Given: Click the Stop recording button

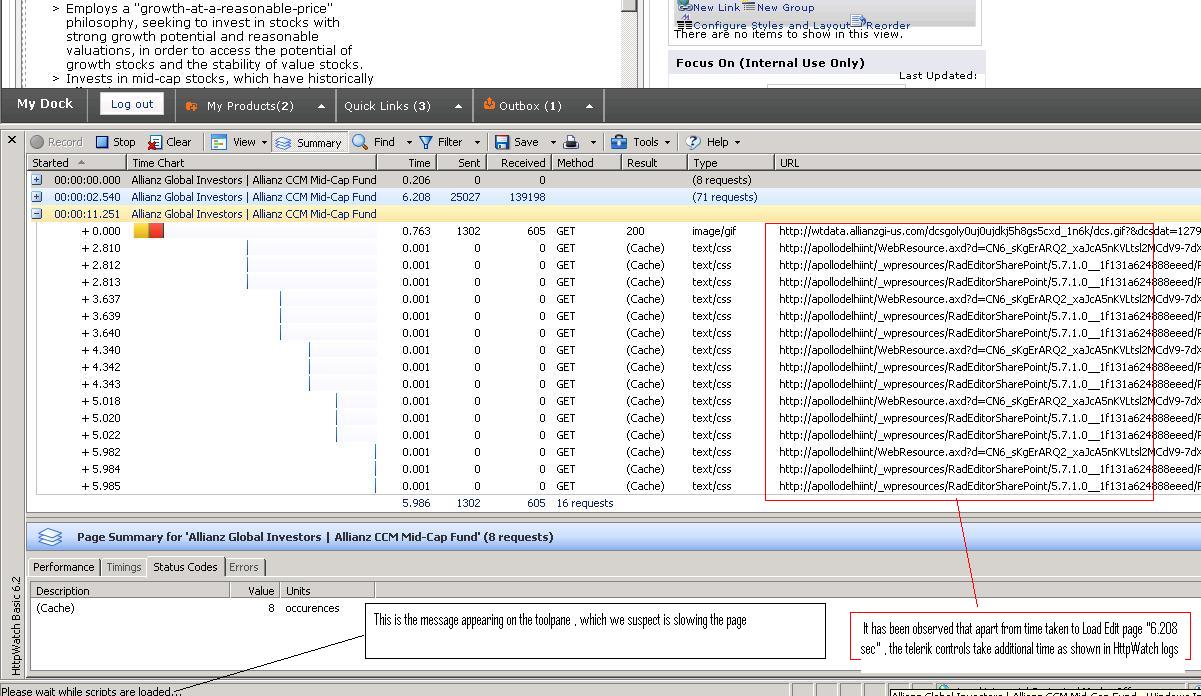Looking at the screenshot, I should [x=115, y=142].
